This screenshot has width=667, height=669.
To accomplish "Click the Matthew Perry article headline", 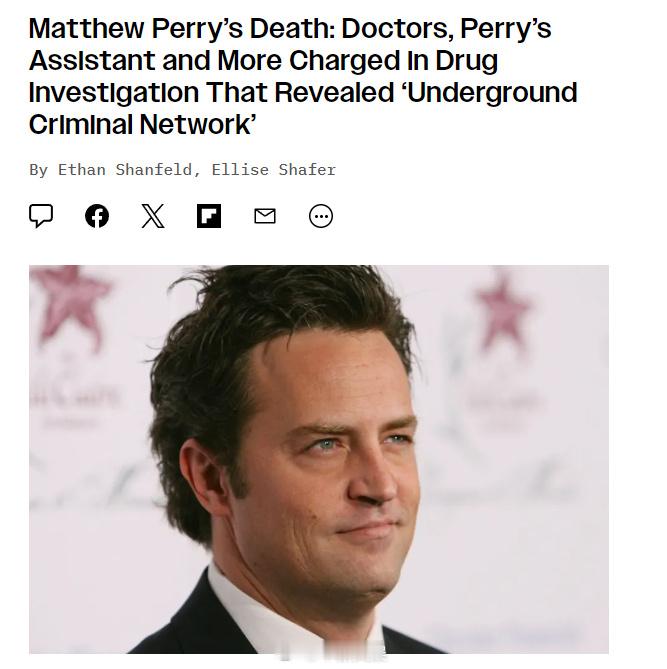I will tap(303, 76).
